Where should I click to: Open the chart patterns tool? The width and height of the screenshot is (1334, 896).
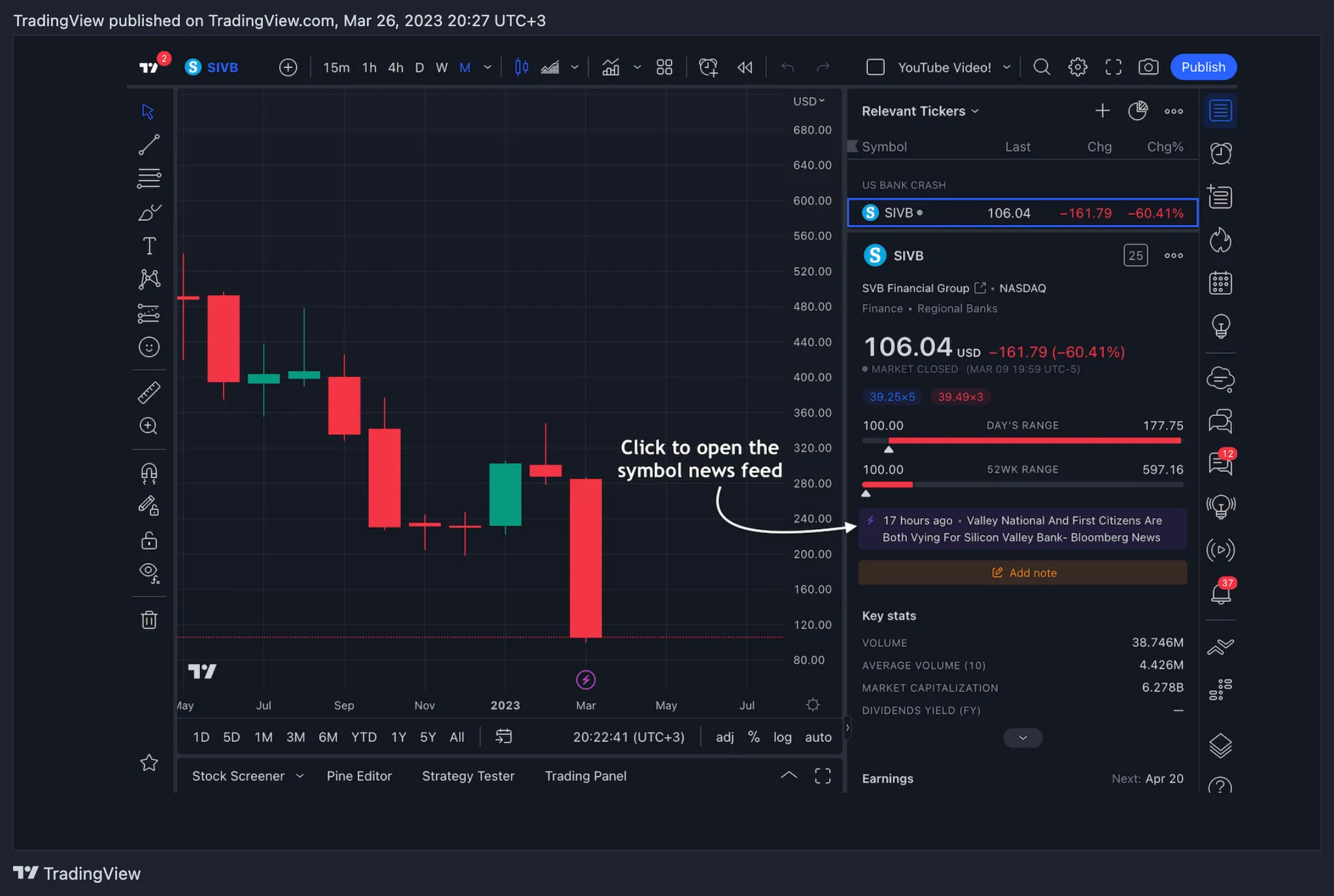point(149,279)
